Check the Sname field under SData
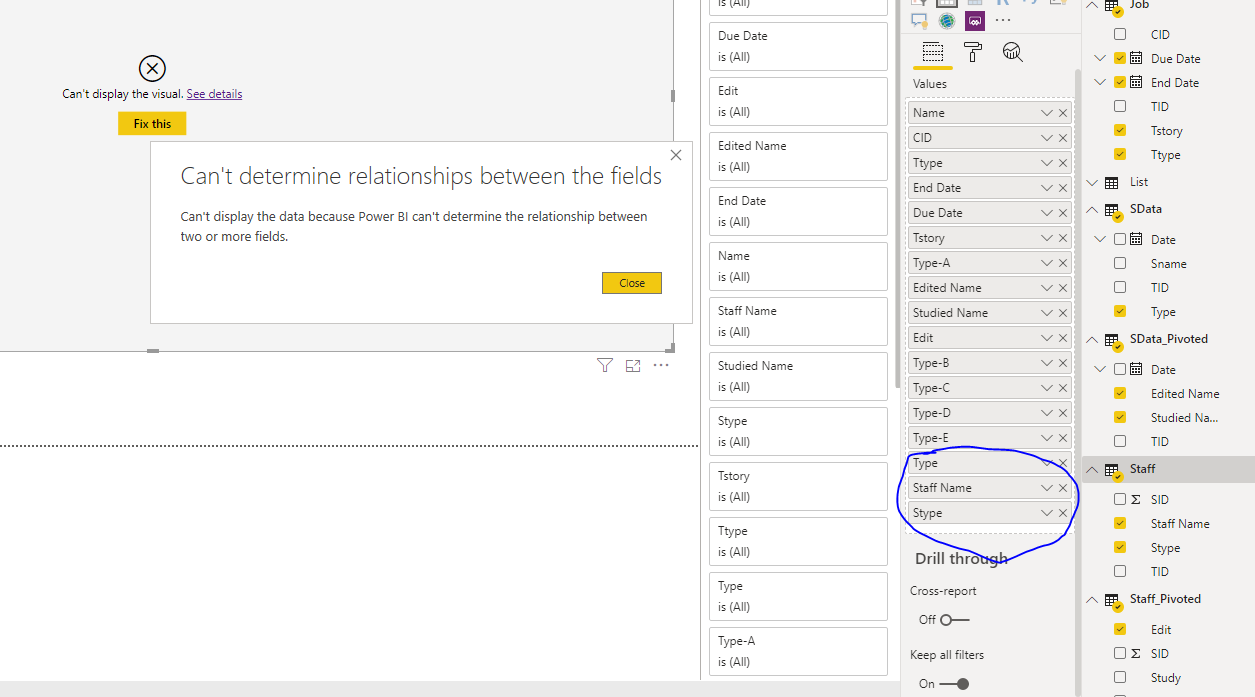The width and height of the screenshot is (1255, 697). tap(1120, 263)
